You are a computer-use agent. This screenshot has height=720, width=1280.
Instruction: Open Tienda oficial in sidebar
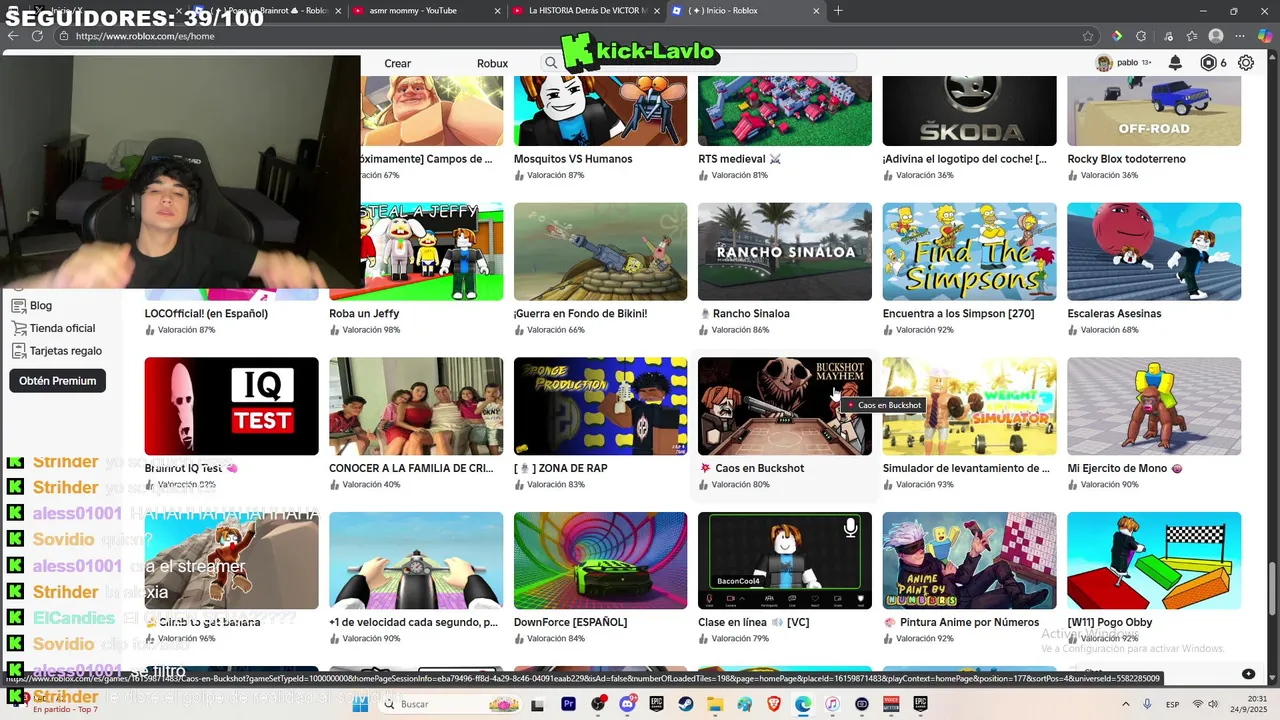[62, 328]
